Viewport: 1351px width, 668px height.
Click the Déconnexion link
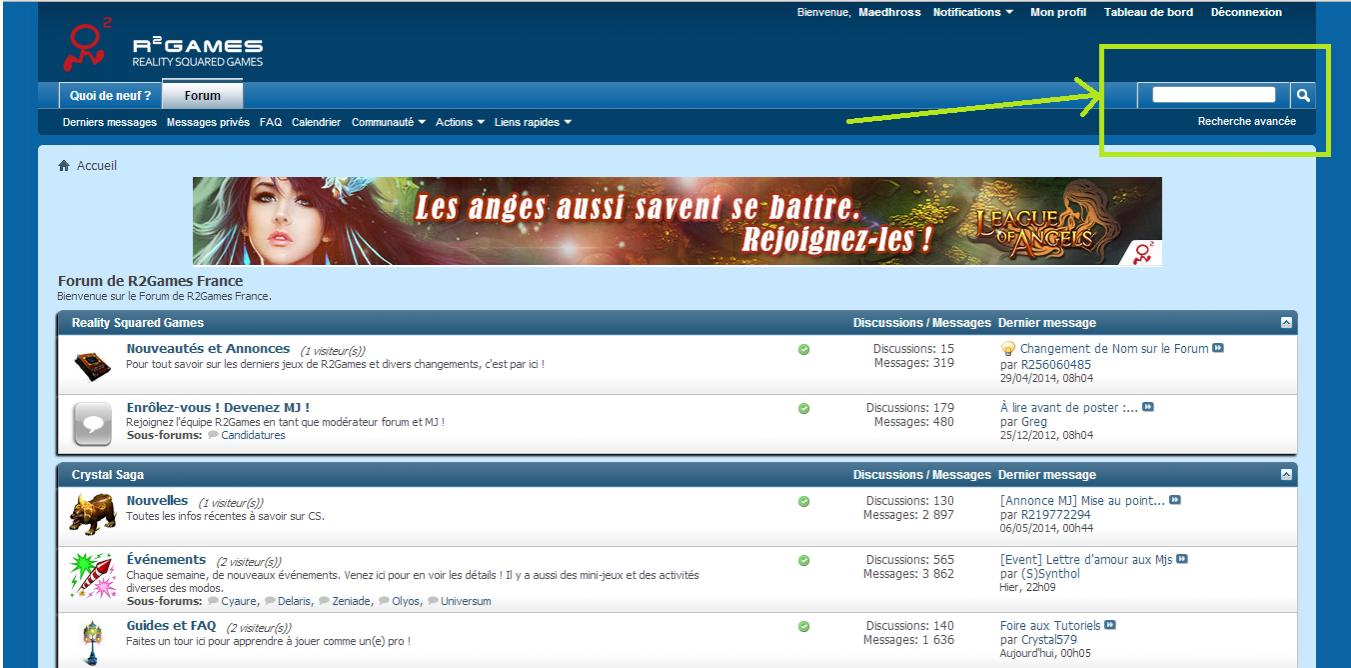tap(1245, 12)
